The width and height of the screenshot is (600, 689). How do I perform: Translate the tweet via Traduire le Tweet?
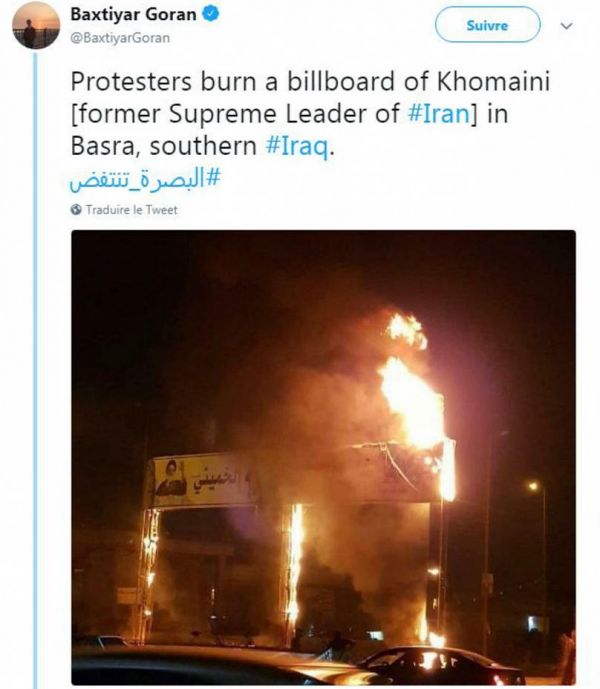pos(131,210)
